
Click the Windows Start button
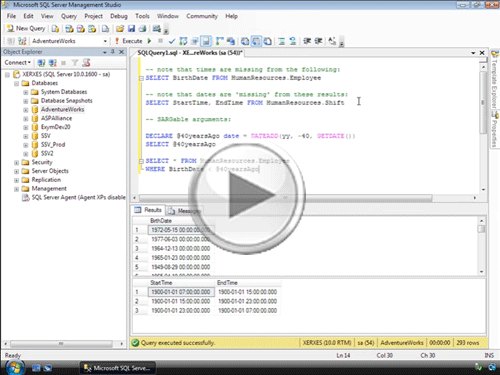[14, 367]
